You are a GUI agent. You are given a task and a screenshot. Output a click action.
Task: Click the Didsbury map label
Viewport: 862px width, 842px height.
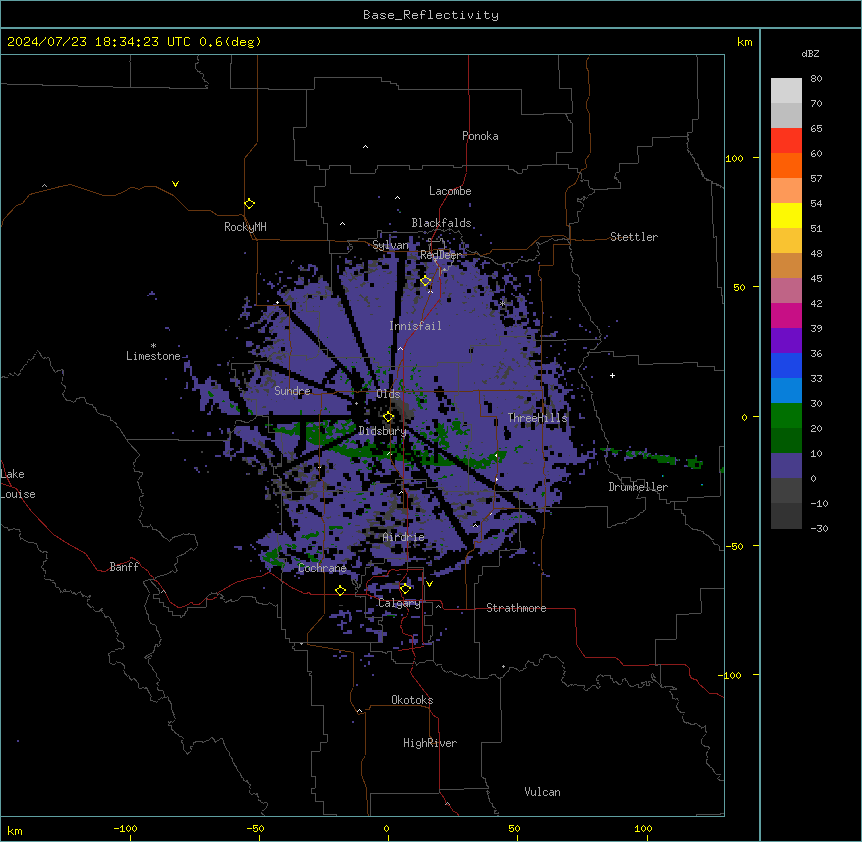[x=382, y=431]
